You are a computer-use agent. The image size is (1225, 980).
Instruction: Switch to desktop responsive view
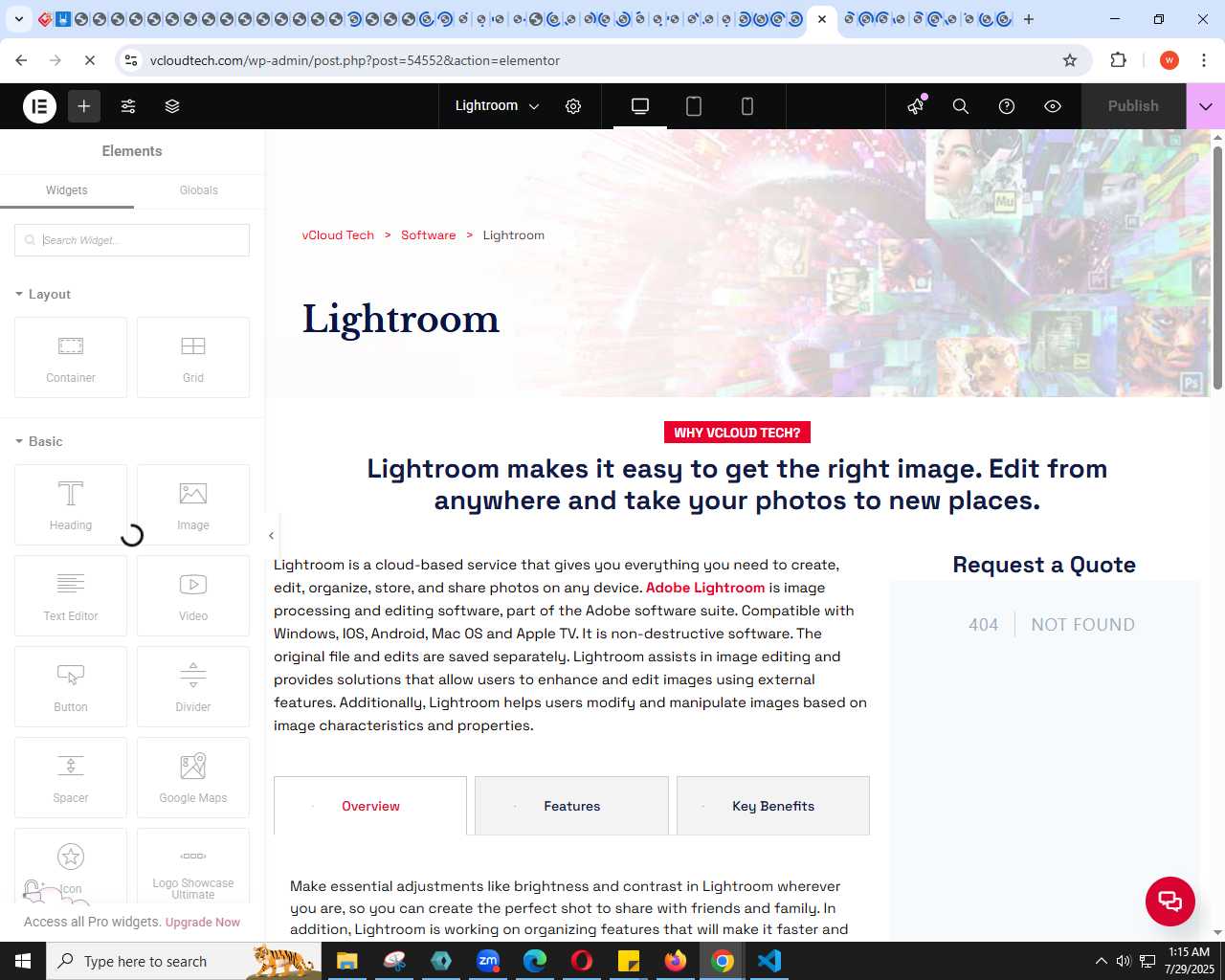pyautogui.click(x=640, y=106)
